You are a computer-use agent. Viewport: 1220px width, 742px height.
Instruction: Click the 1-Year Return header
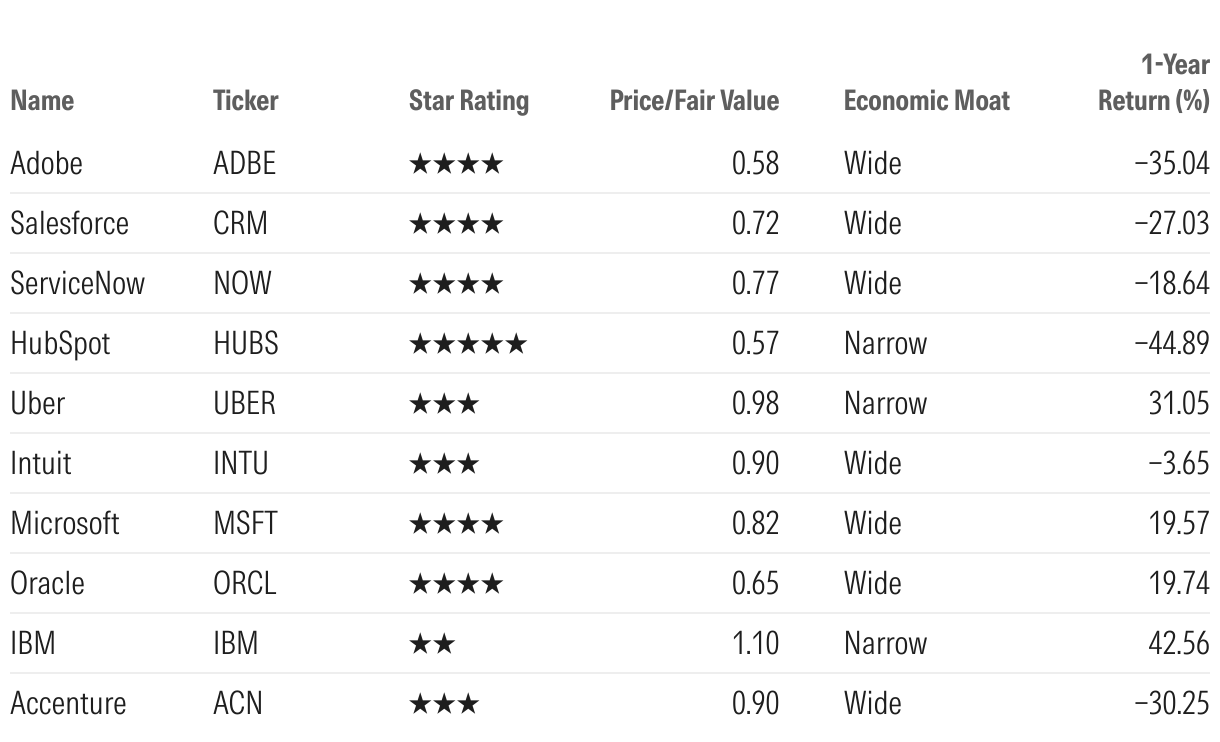pos(1153,84)
